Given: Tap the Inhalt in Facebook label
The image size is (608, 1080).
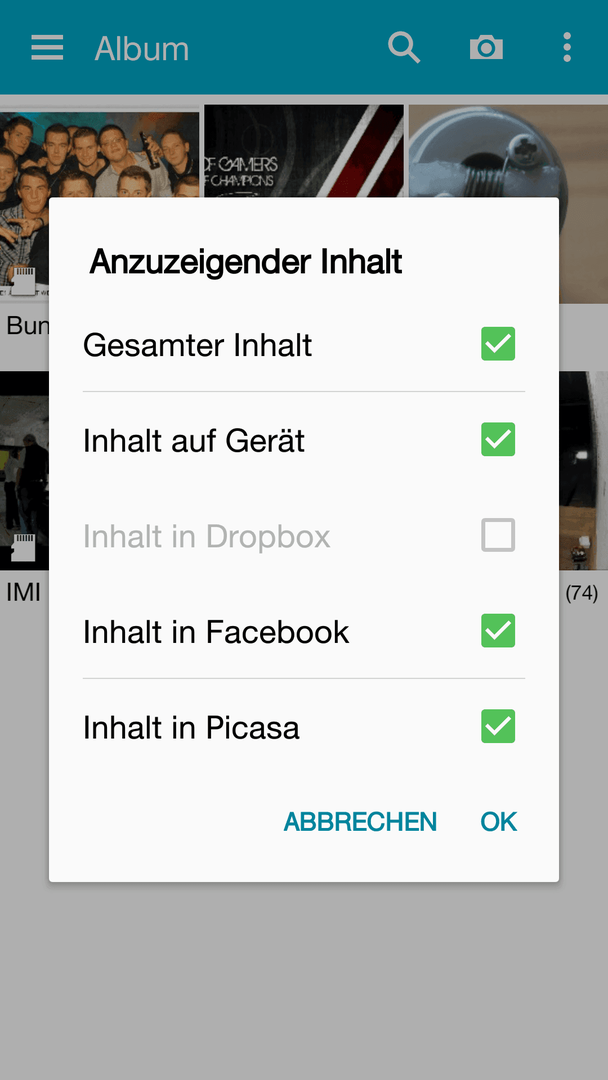Looking at the screenshot, I should (x=216, y=632).
